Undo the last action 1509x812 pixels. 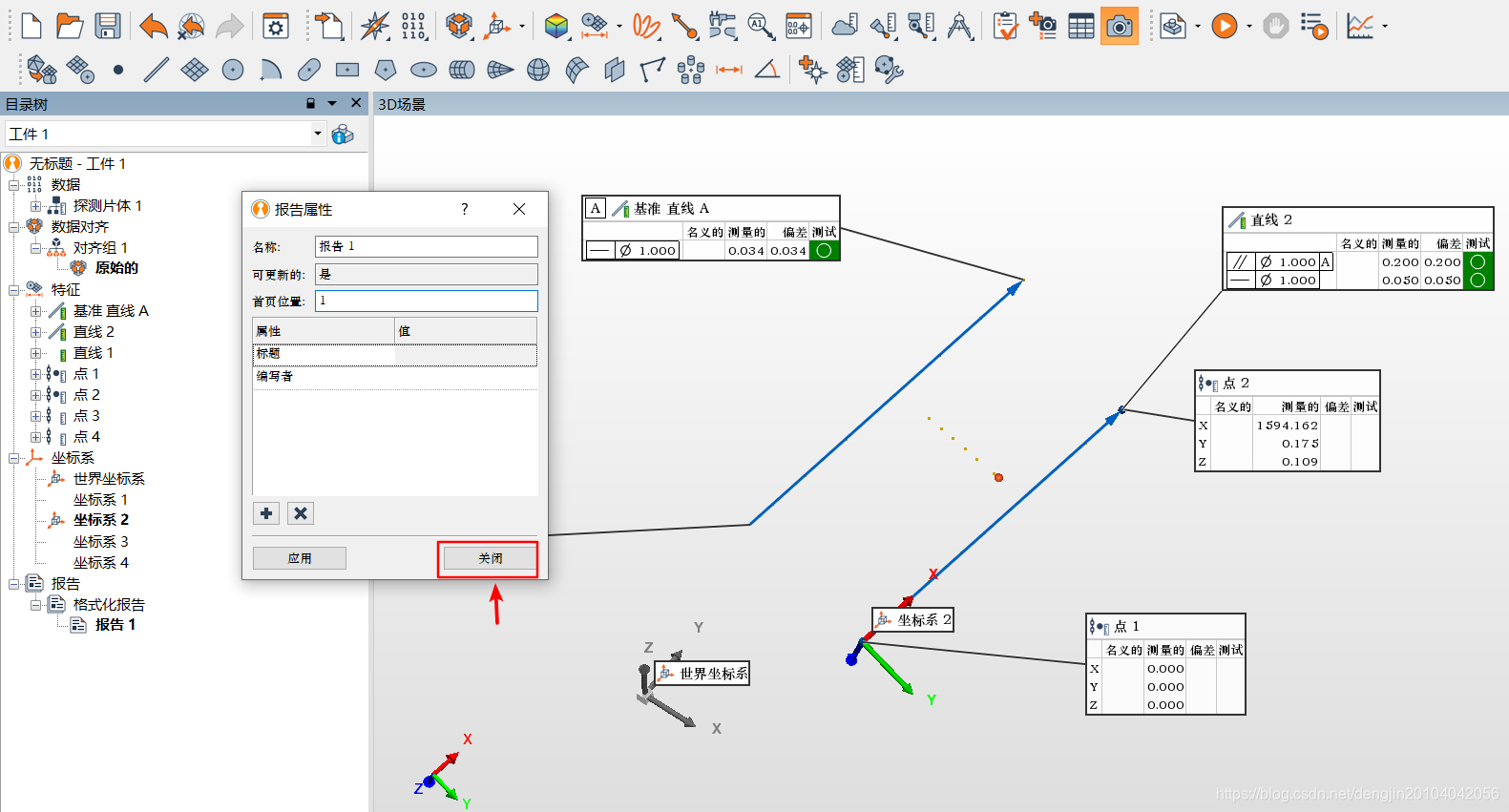point(153,26)
